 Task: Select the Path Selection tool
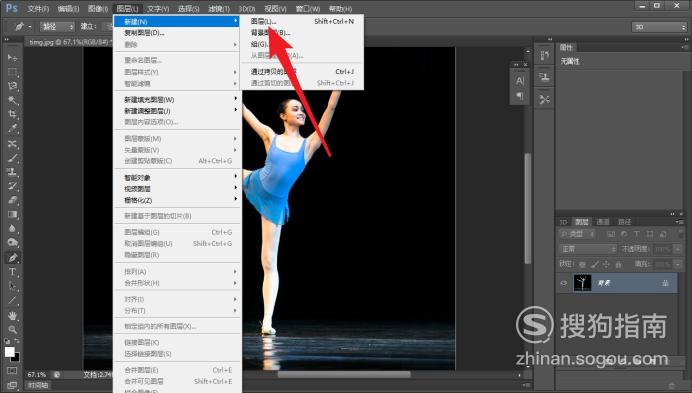click(12, 286)
